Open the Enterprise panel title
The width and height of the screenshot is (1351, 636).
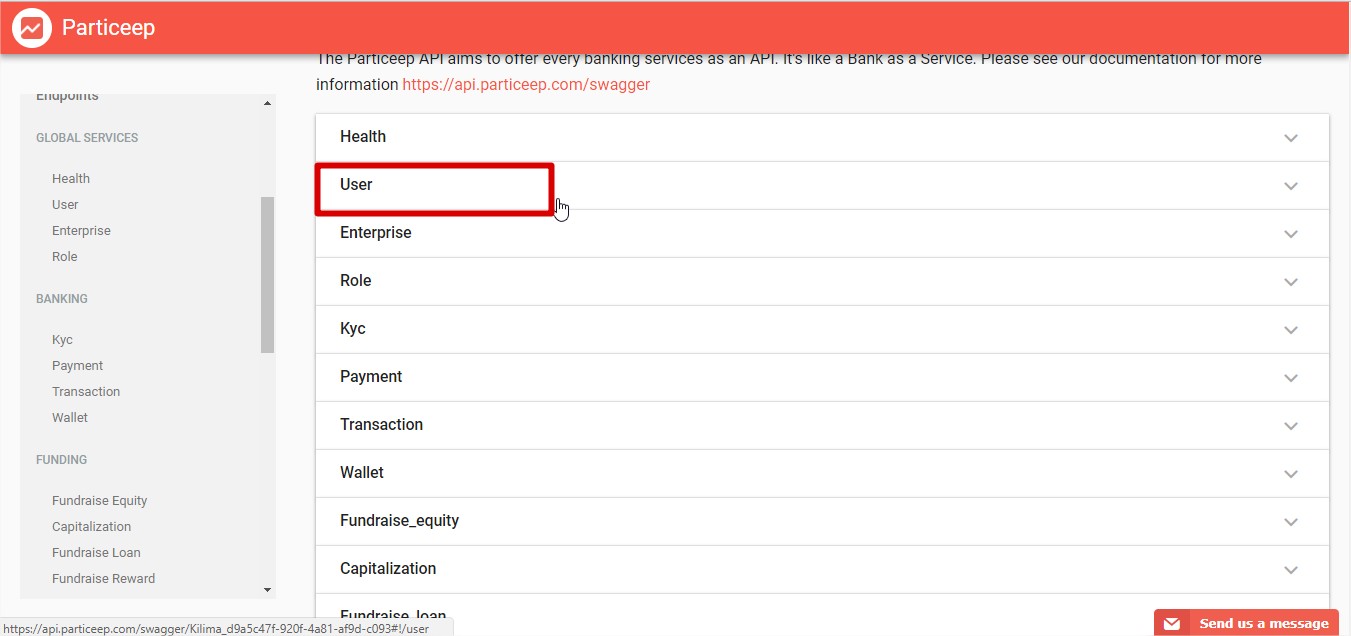coord(376,232)
